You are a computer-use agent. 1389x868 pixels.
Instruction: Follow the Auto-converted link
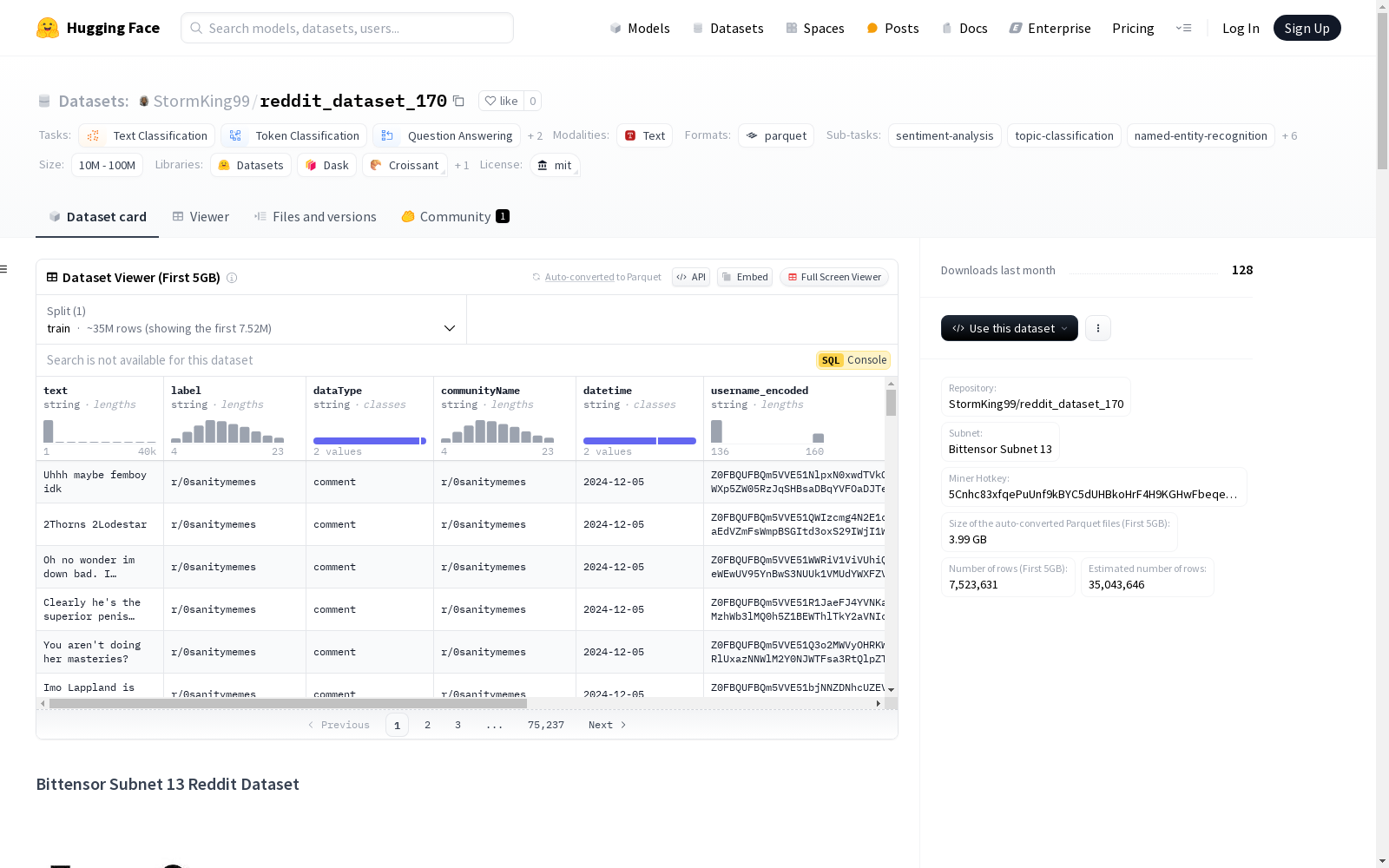[579, 278]
